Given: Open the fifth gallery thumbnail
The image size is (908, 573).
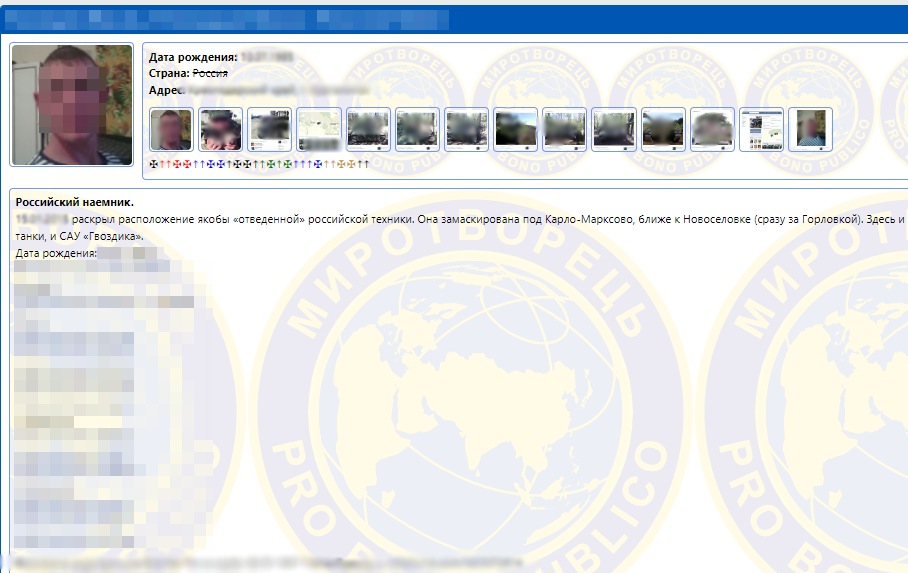Looking at the screenshot, I should tap(368, 130).
